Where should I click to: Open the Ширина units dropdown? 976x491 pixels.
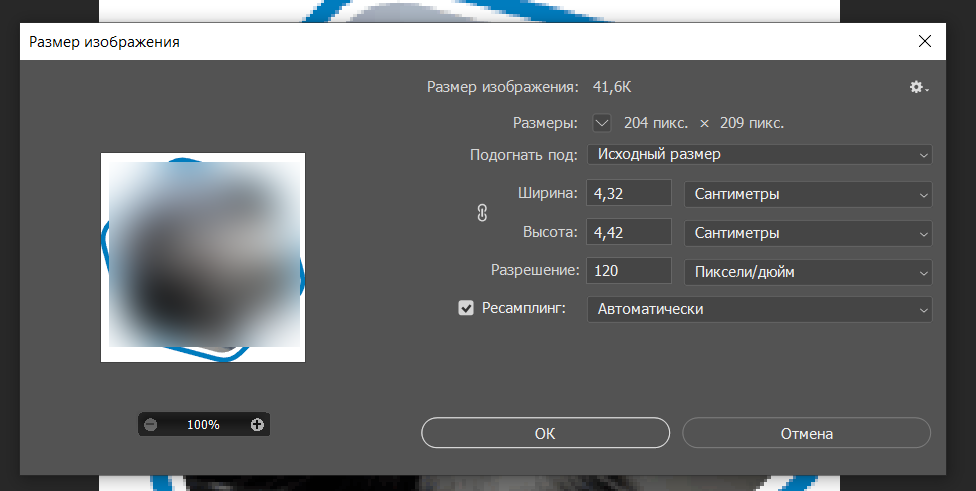pyautogui.click(x=808, y=194)
